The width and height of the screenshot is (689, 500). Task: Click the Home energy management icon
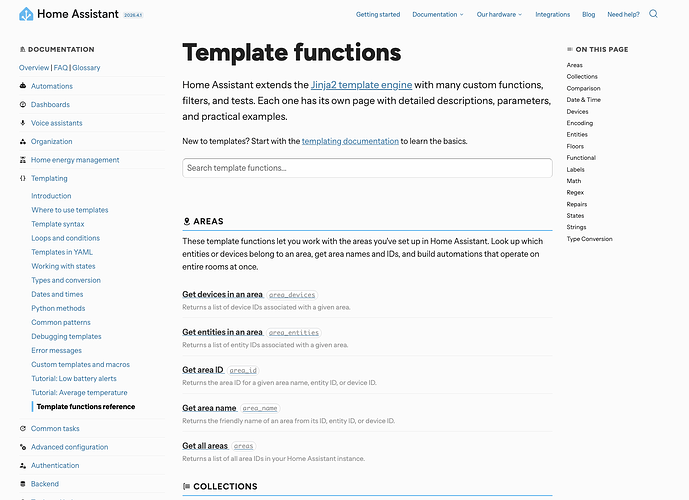coord(22,160)
